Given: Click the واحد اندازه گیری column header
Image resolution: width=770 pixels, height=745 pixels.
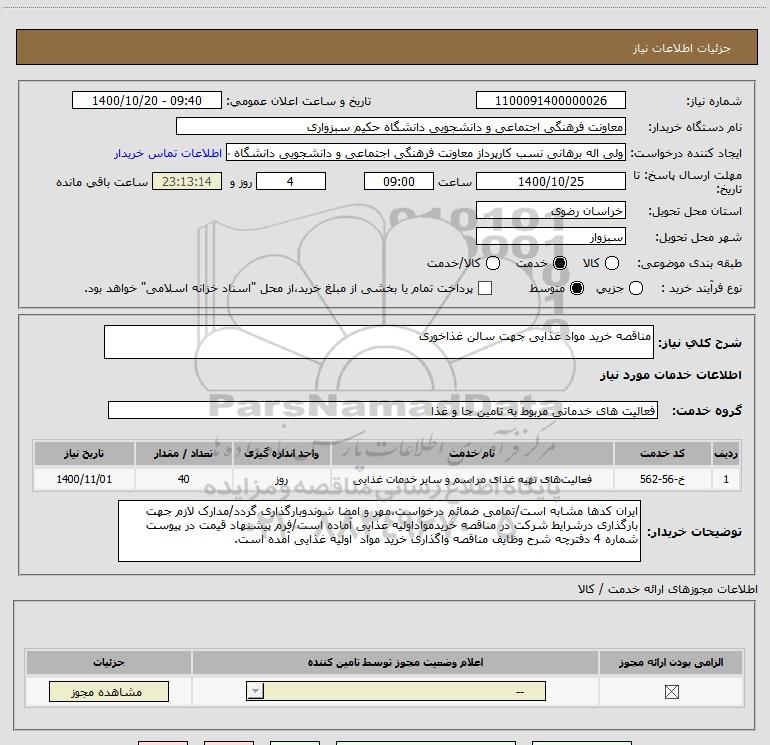Looking at the screenshot, I should [281, 453].
